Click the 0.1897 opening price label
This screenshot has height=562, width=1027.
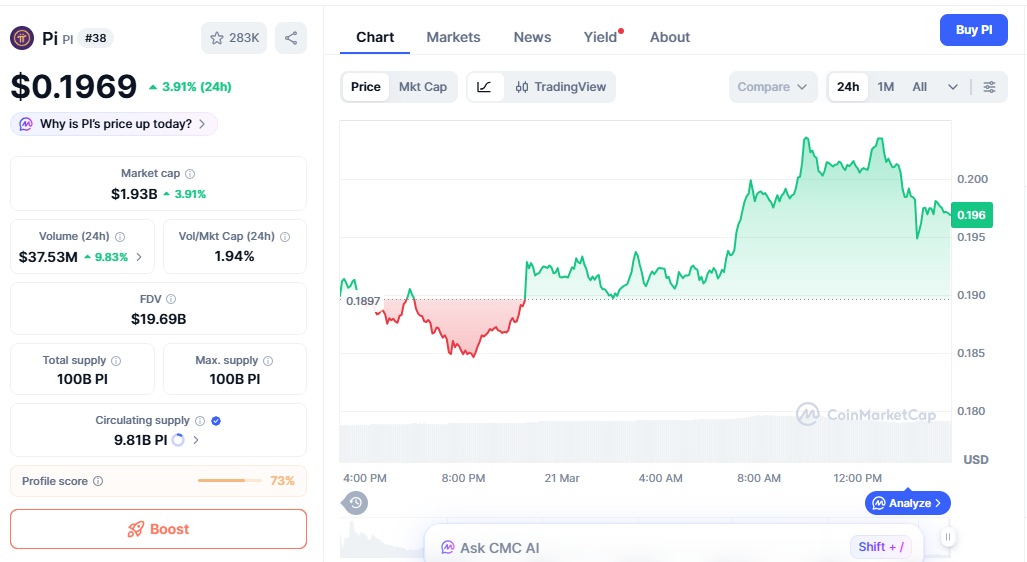click(363, 301)
